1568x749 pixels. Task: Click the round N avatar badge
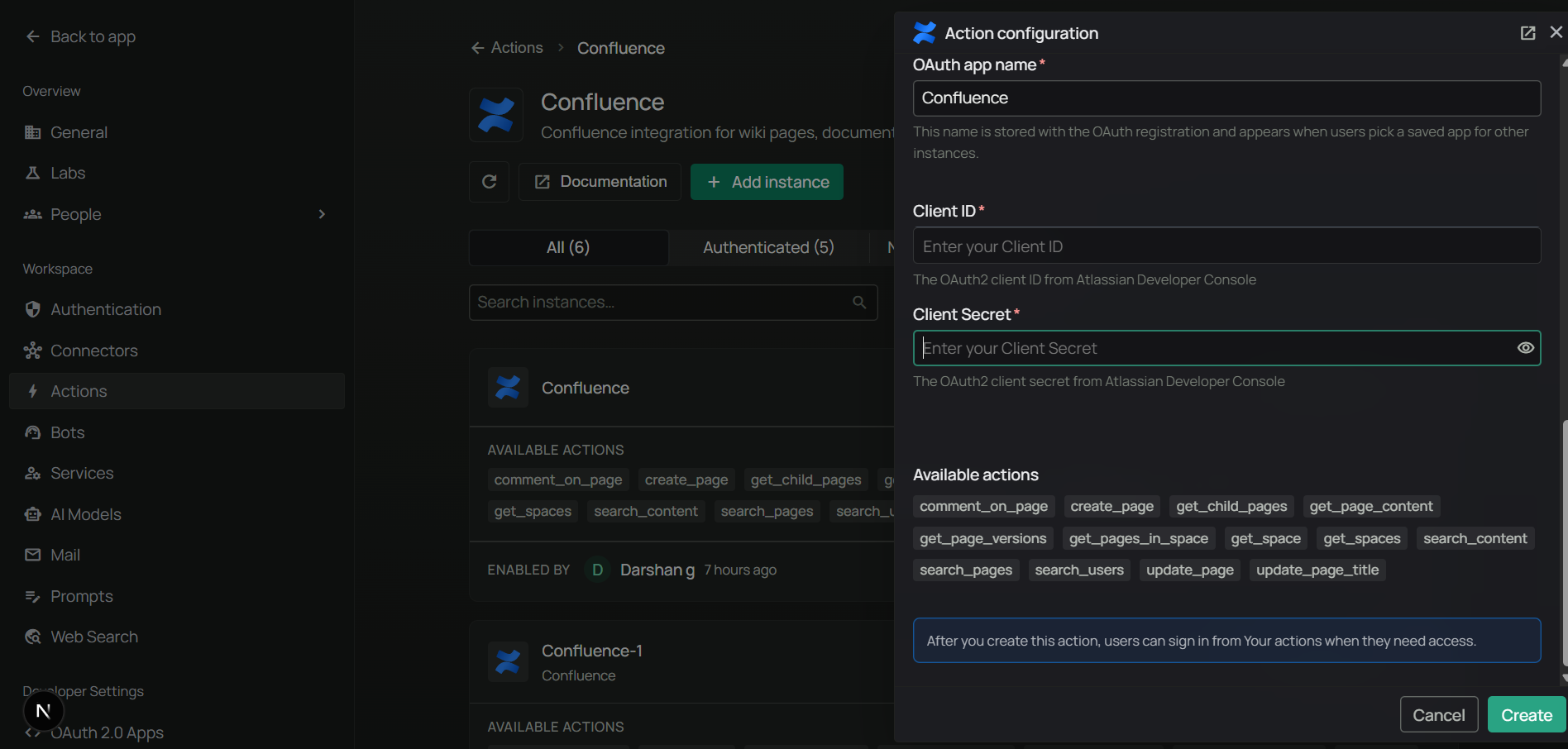coord(44,711)
